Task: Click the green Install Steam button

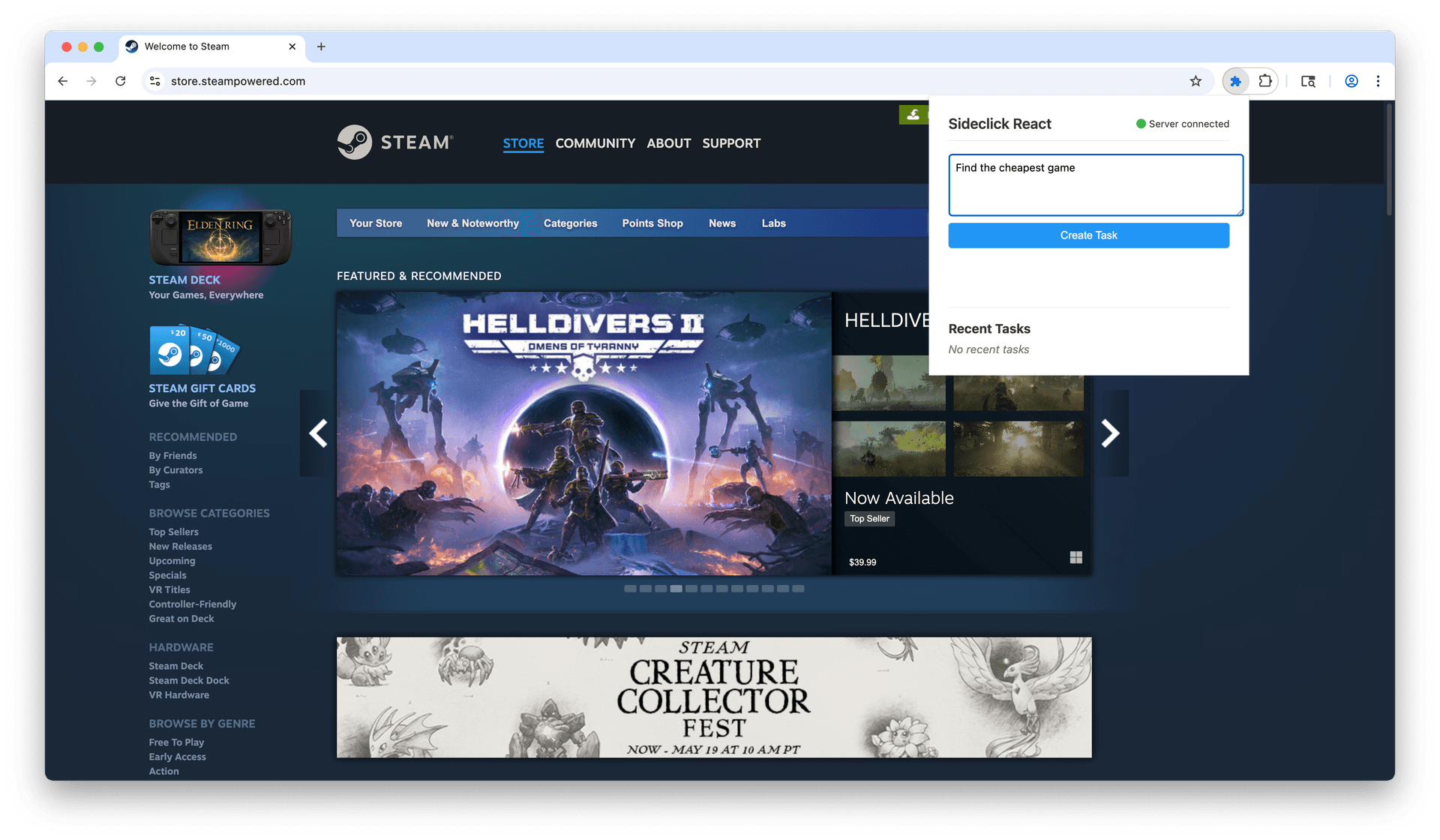Action: [913, 115]
